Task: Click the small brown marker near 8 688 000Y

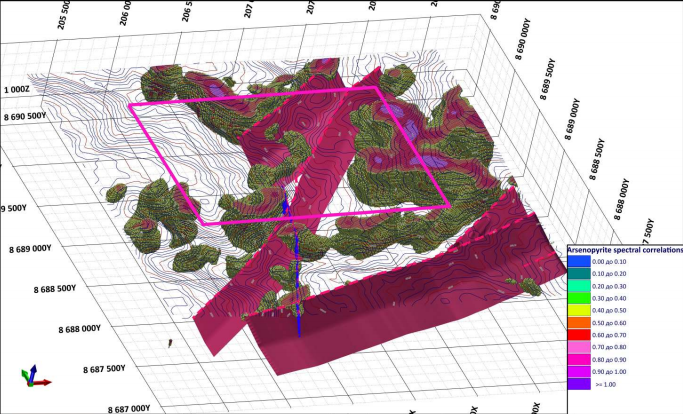Action: pos(170,343)
